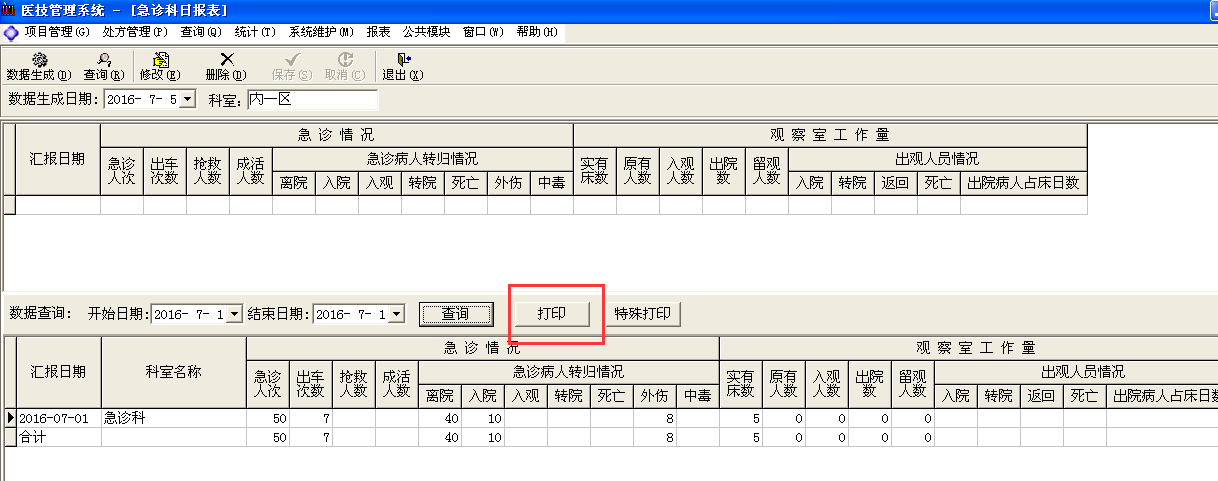The height and width of the screenshot is (481, 1218).
Task: Open the 系统维护(M) menu
Action: (x=321, y=32)
